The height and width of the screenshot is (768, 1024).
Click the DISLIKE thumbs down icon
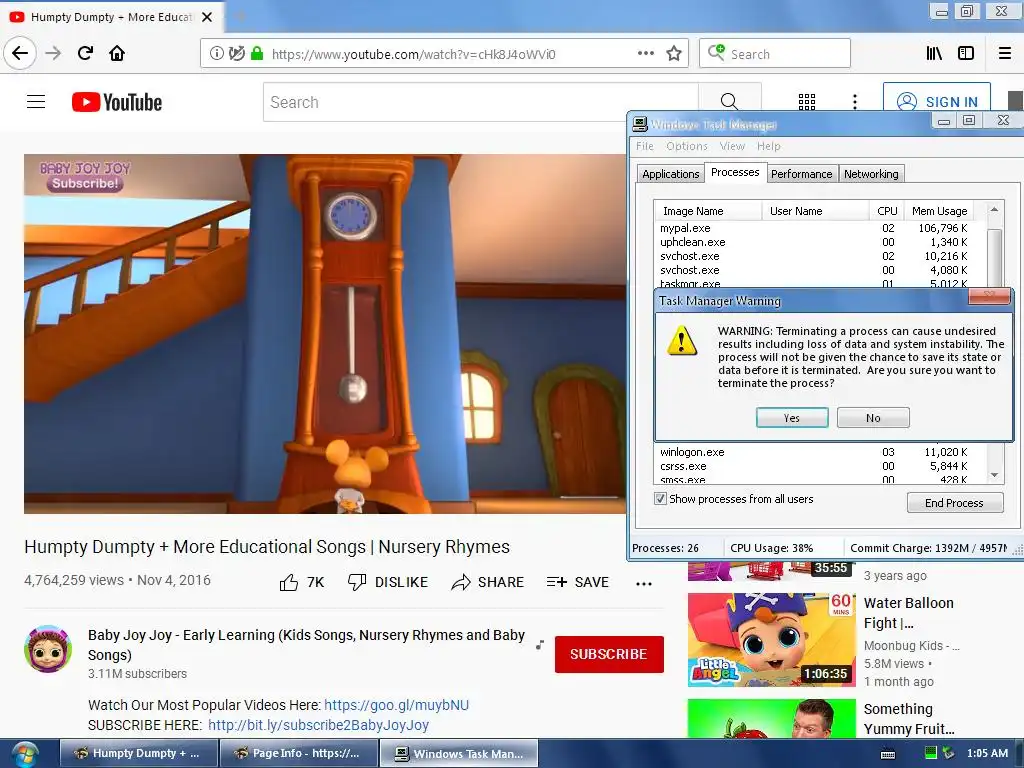tap(357, 582)
